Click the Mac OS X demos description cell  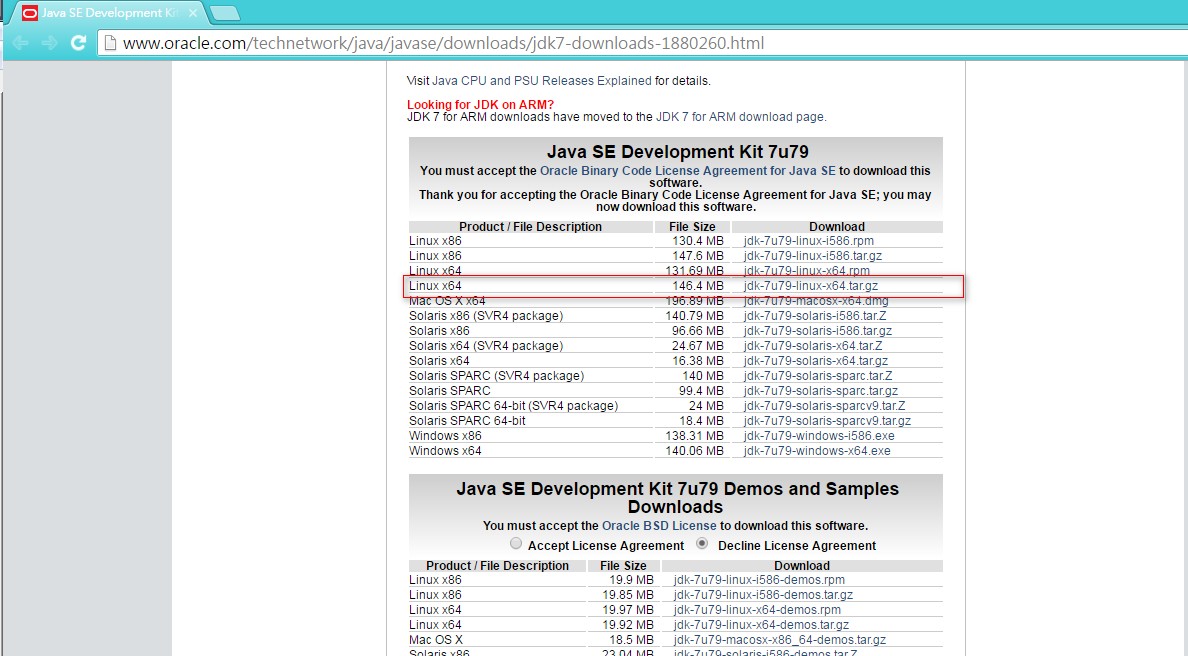click(497, 640)
